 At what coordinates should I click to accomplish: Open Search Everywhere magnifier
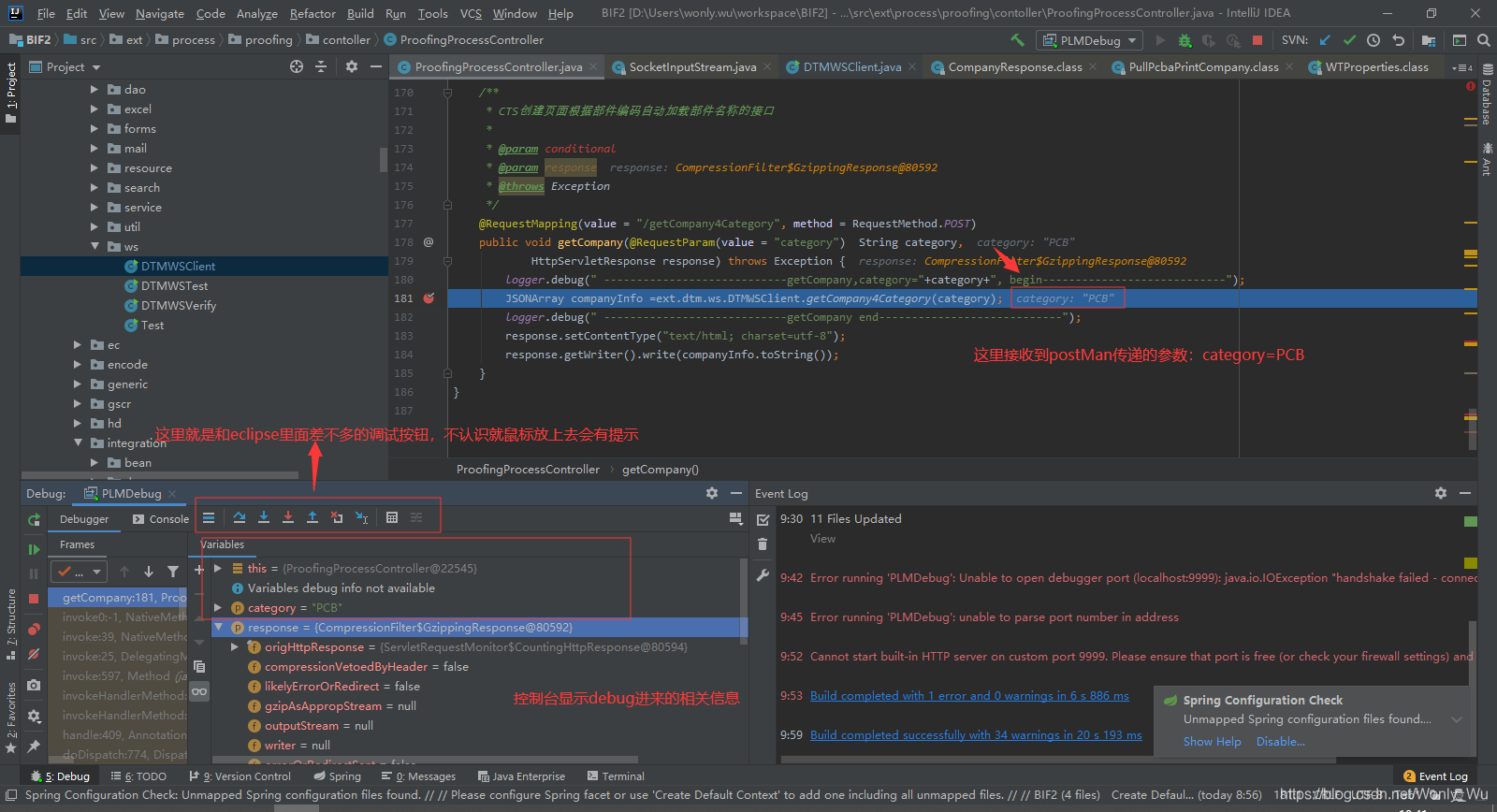1483,40
